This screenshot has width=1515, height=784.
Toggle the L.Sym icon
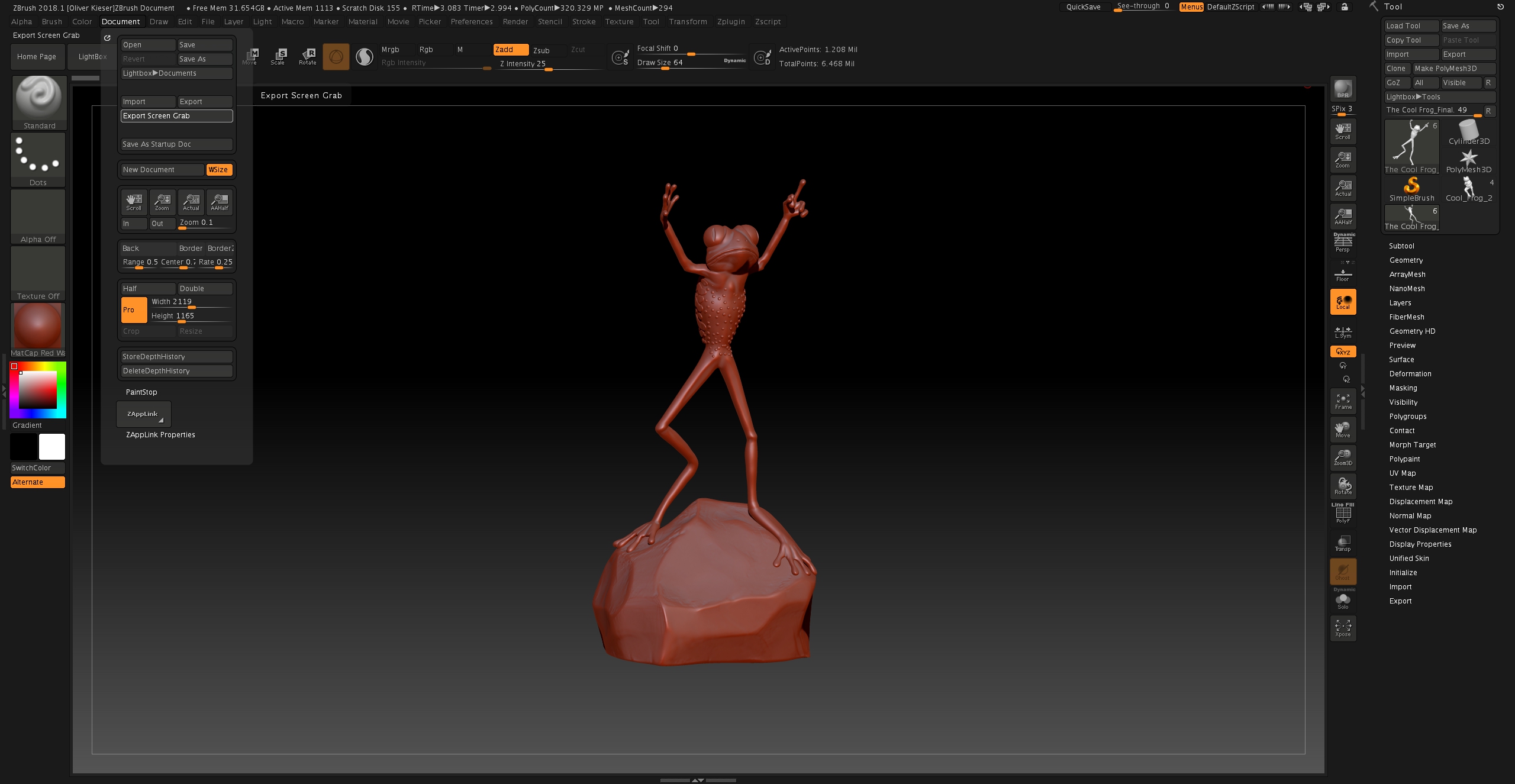coord(1343,331)
